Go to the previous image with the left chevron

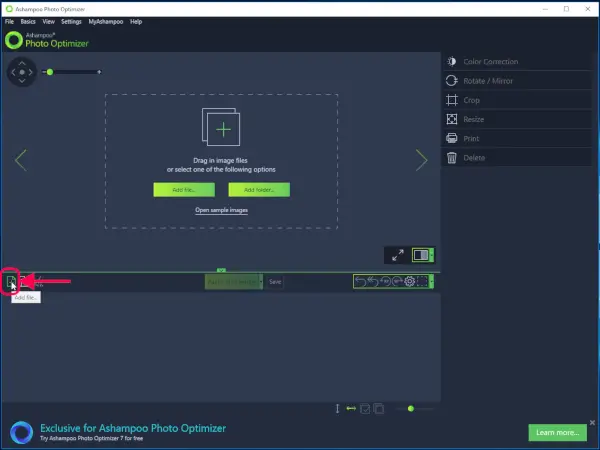tap(20, 160)
